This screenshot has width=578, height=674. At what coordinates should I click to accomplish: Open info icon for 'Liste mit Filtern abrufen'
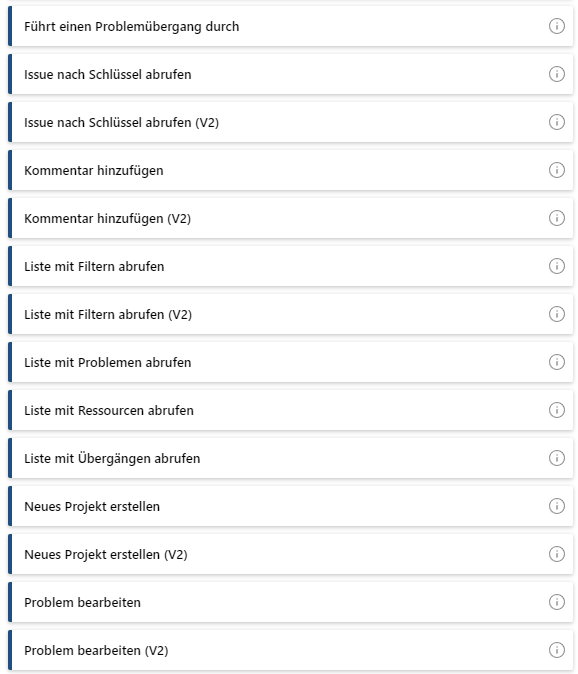coord(557,266)
